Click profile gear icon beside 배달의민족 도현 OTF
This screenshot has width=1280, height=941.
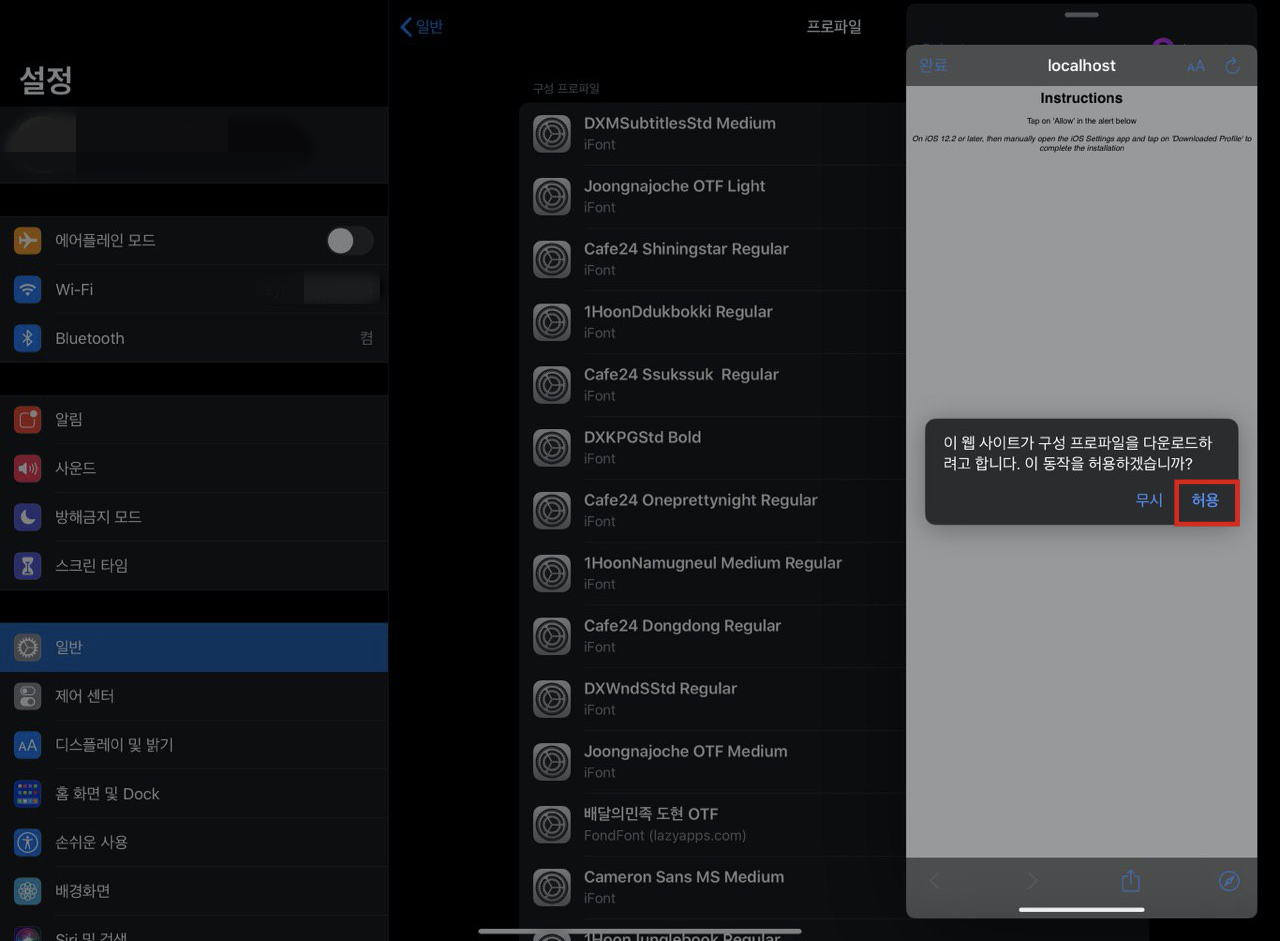pyautogui.click(x=552, y=825)
